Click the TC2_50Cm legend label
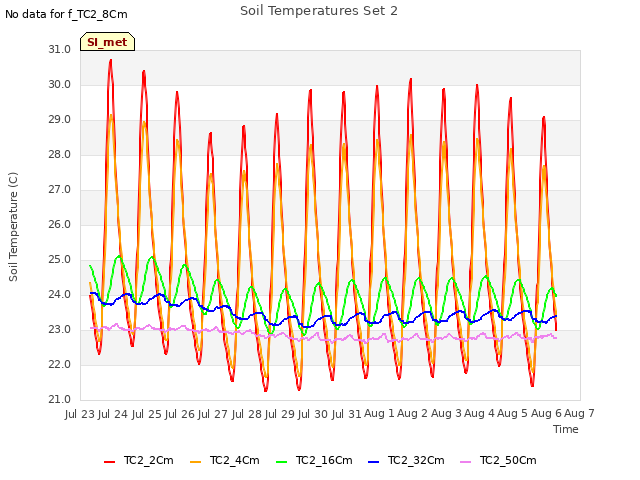 [x=508, y=460]
